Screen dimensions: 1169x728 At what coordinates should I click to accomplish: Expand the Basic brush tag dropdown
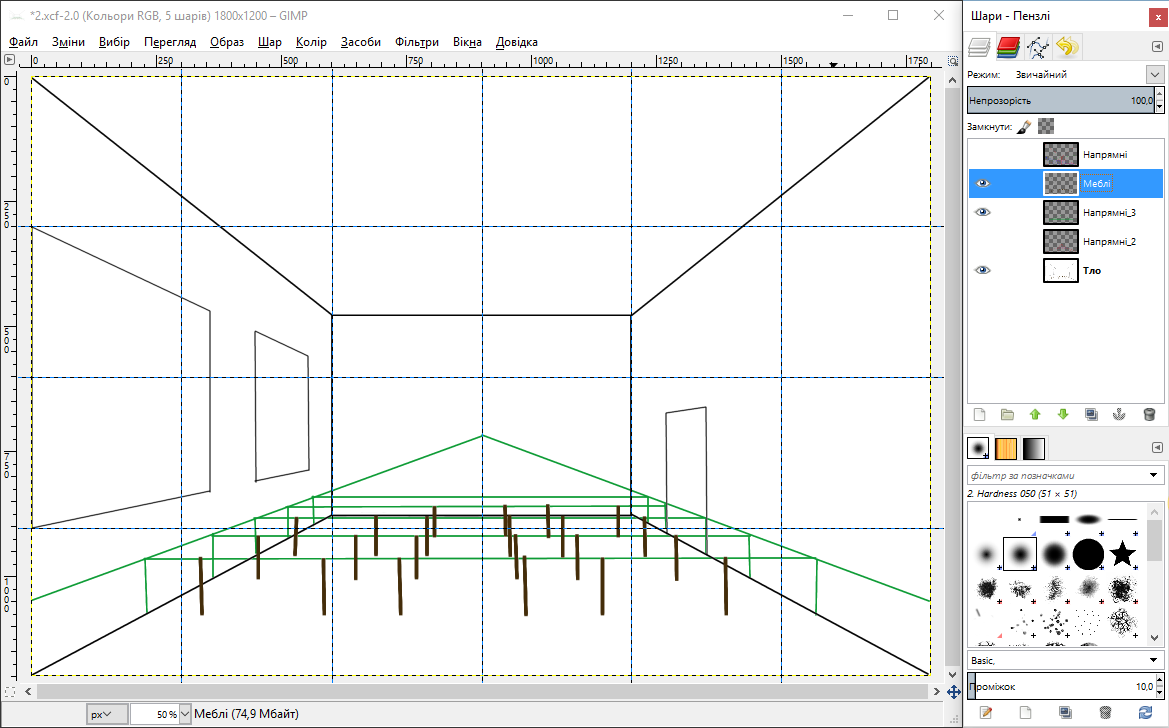coord(1155,660)
